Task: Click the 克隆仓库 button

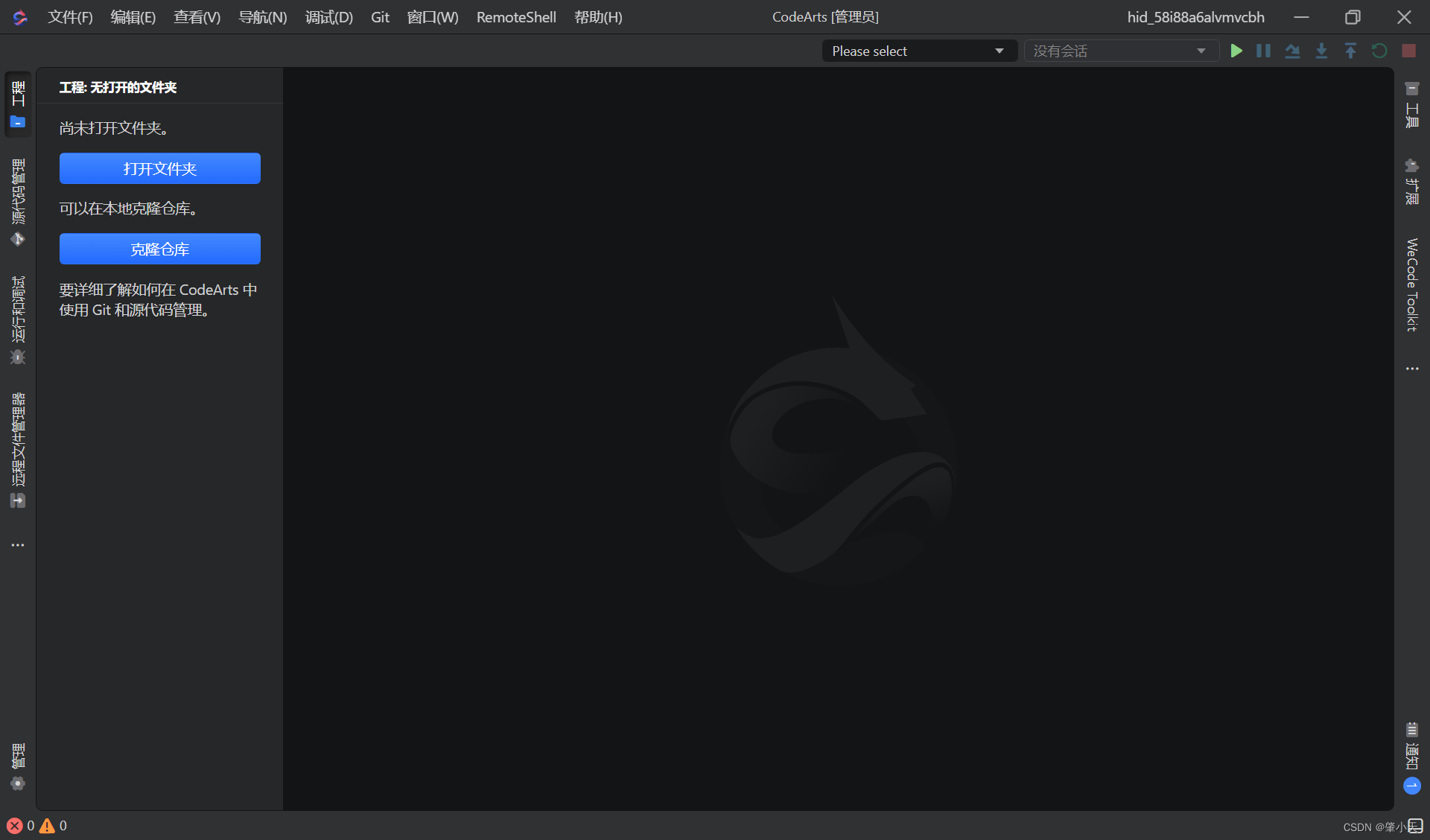Action: tap(160, 249)
